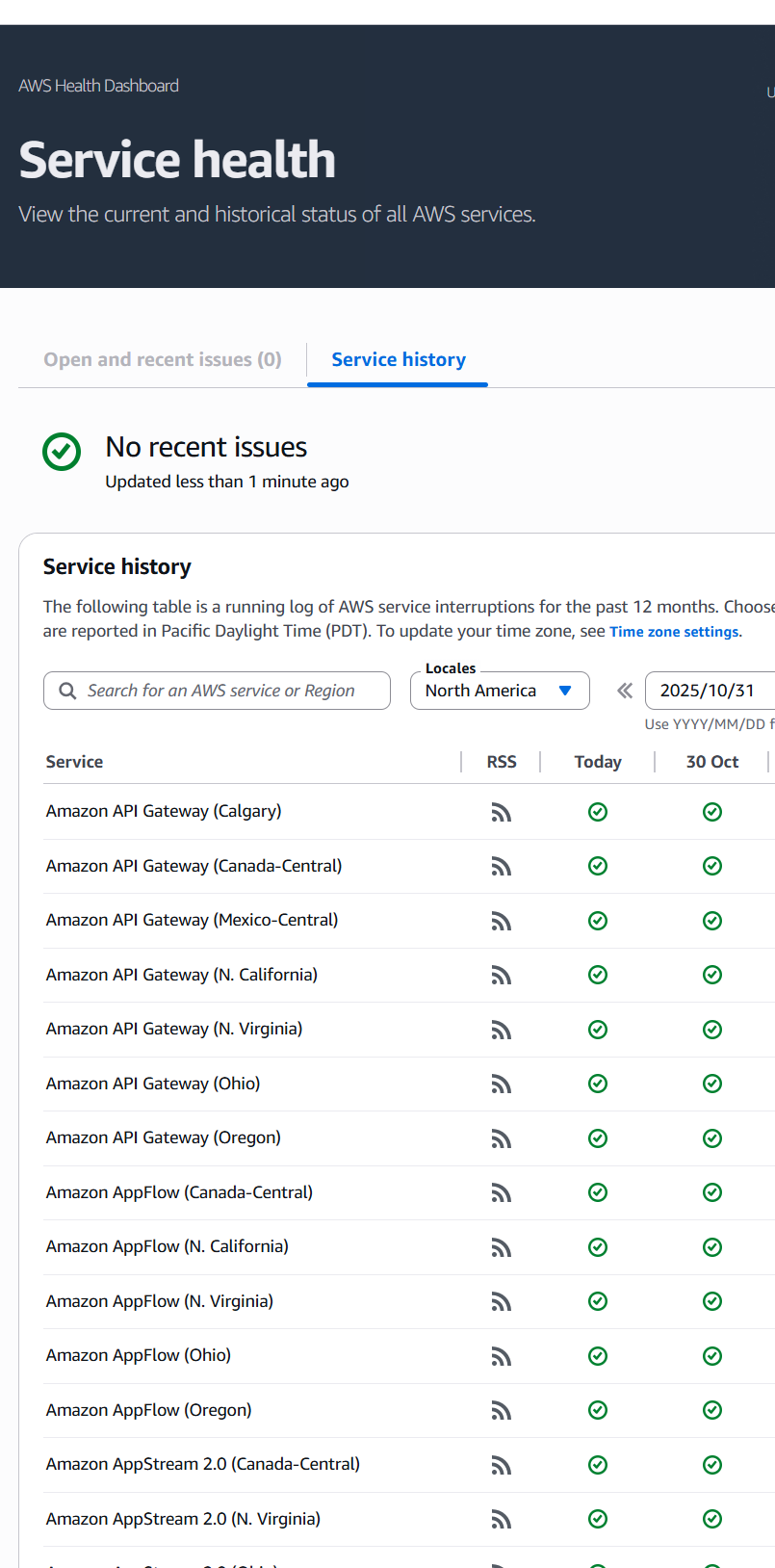Focus the AWS service or Region search field
This screenshot has width=775, height=1568.
pyautogui.click(x=218, y=691)
